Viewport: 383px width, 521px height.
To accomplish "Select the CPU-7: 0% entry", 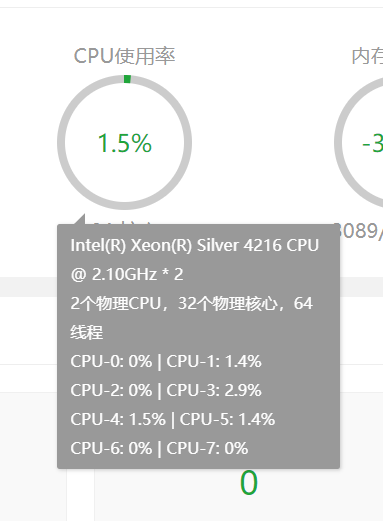I will (207, 449).
